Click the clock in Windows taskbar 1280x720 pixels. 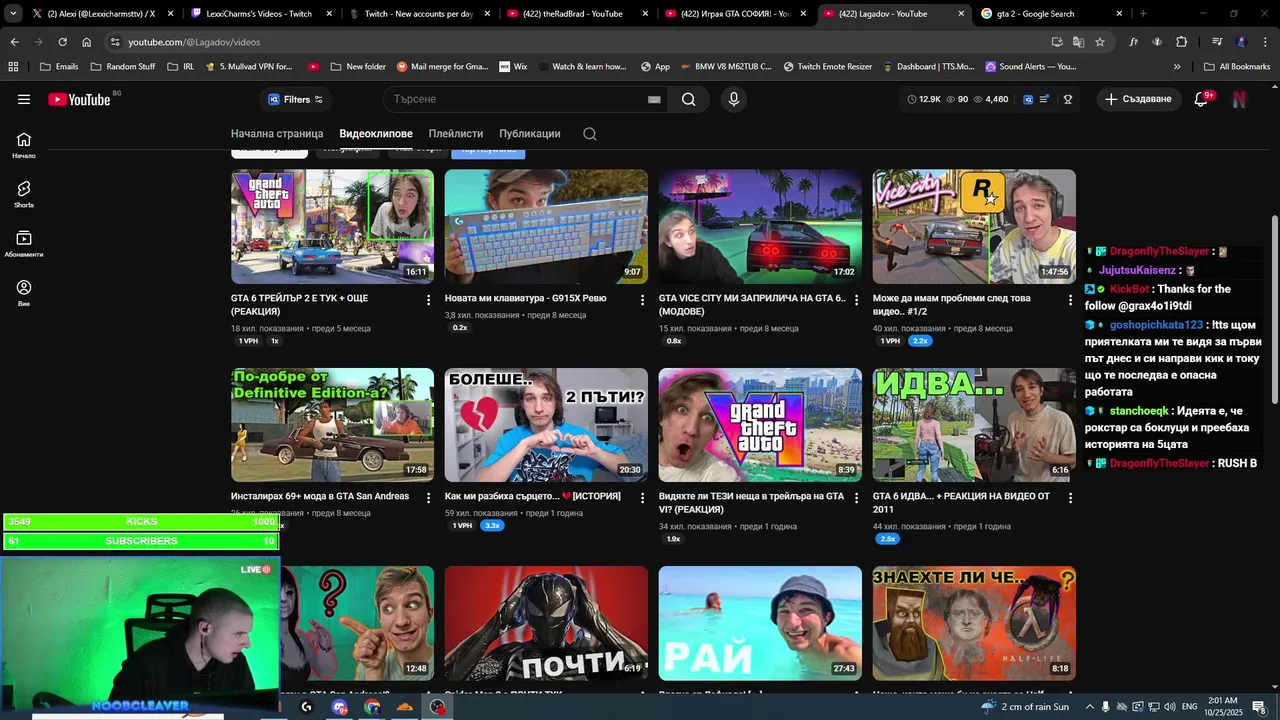tap(1221, 707)
